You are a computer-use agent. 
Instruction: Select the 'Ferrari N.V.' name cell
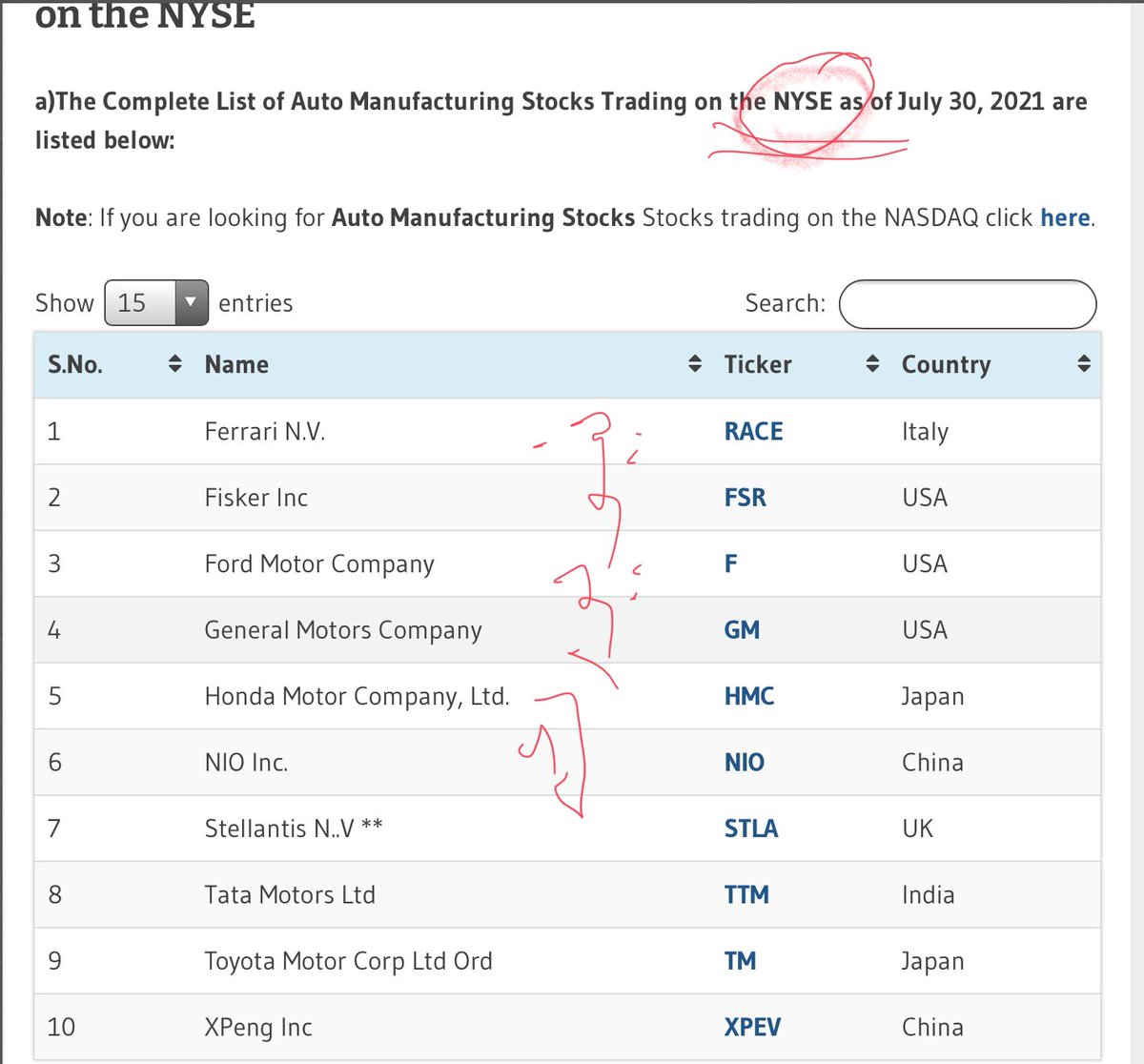click(x=265, y=432)
